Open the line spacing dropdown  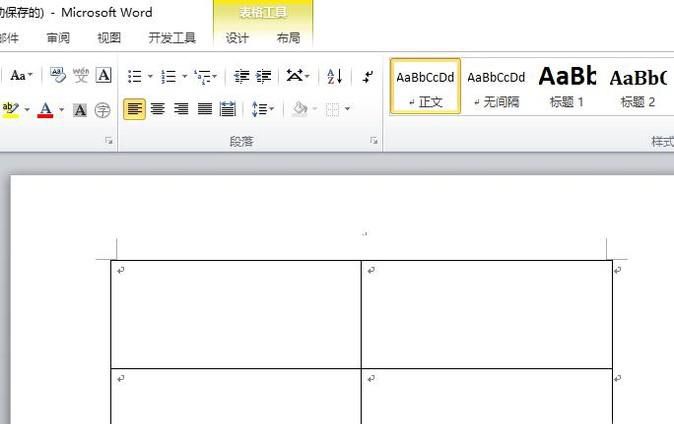pyautogui.click(x=262, y=109)
